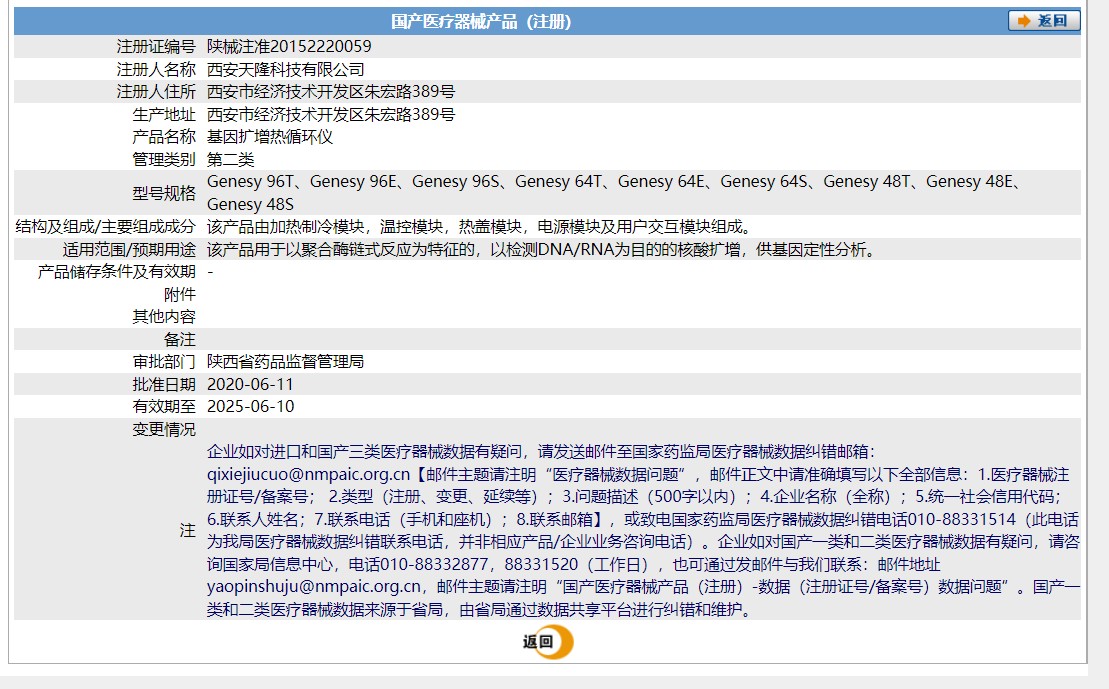The height and width of the screenshot is (689, 1109).
Task: Click the 产品名称 label
Action: point(163,137)
